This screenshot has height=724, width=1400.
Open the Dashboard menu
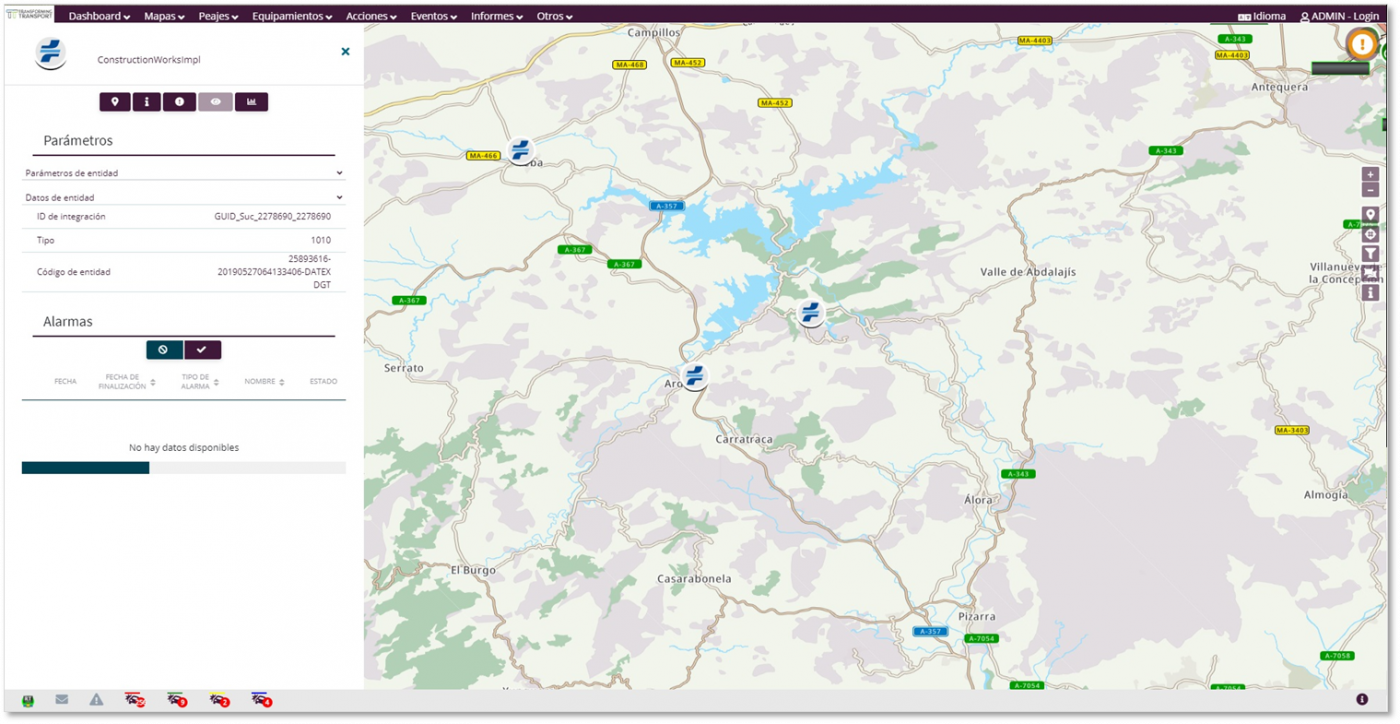pyautogui.click(x=100, y=16)
